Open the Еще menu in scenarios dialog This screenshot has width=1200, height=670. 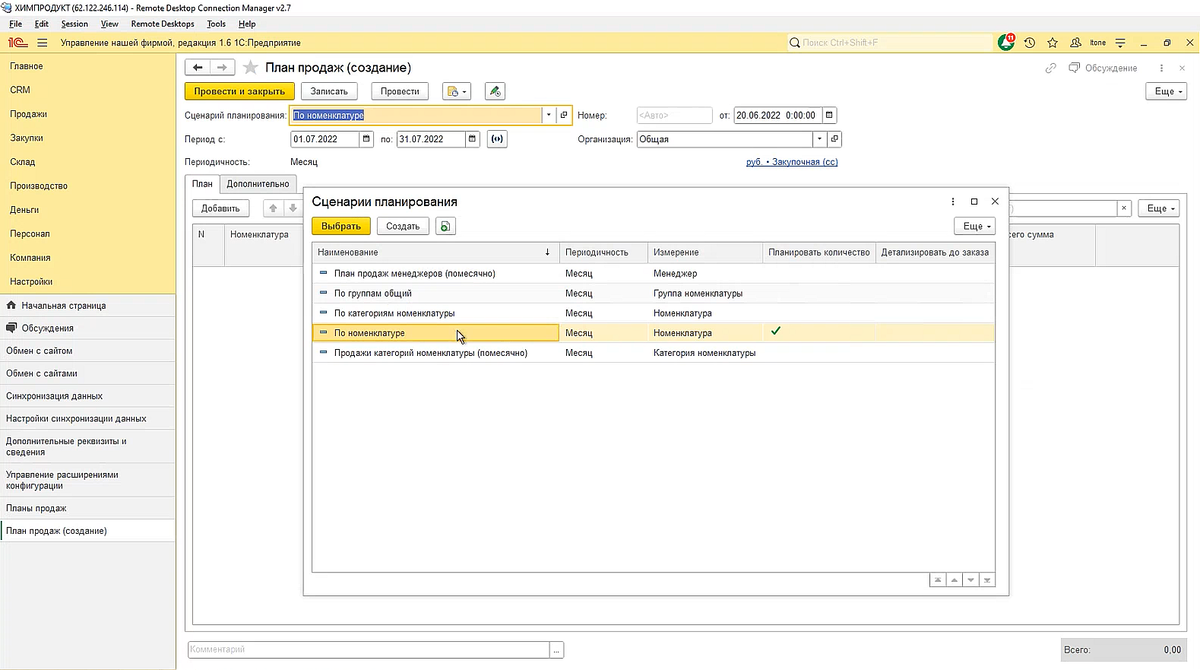974,226
